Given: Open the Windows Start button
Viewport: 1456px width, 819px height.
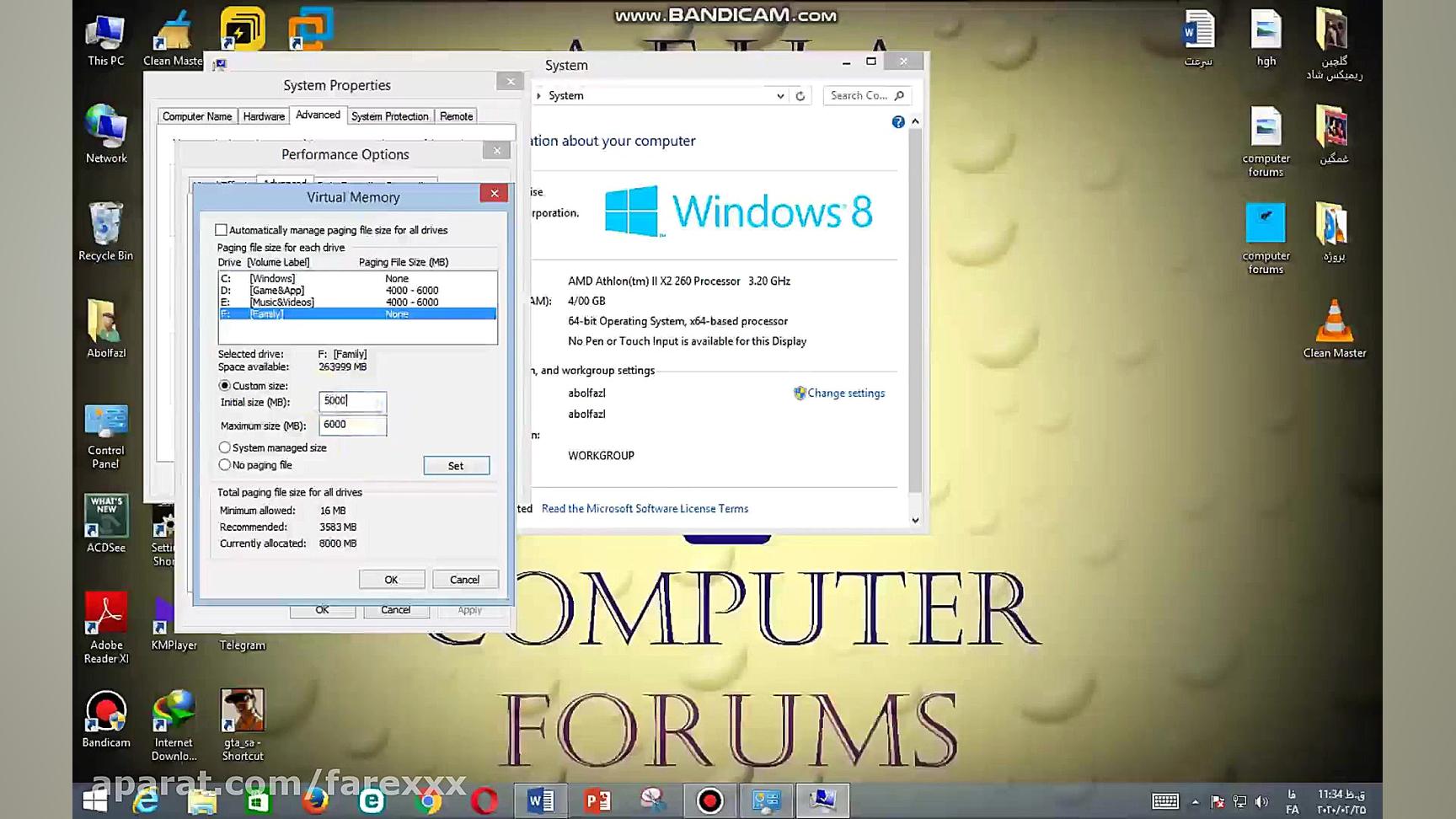Looking at the screenshot, I should coord(95,800).
